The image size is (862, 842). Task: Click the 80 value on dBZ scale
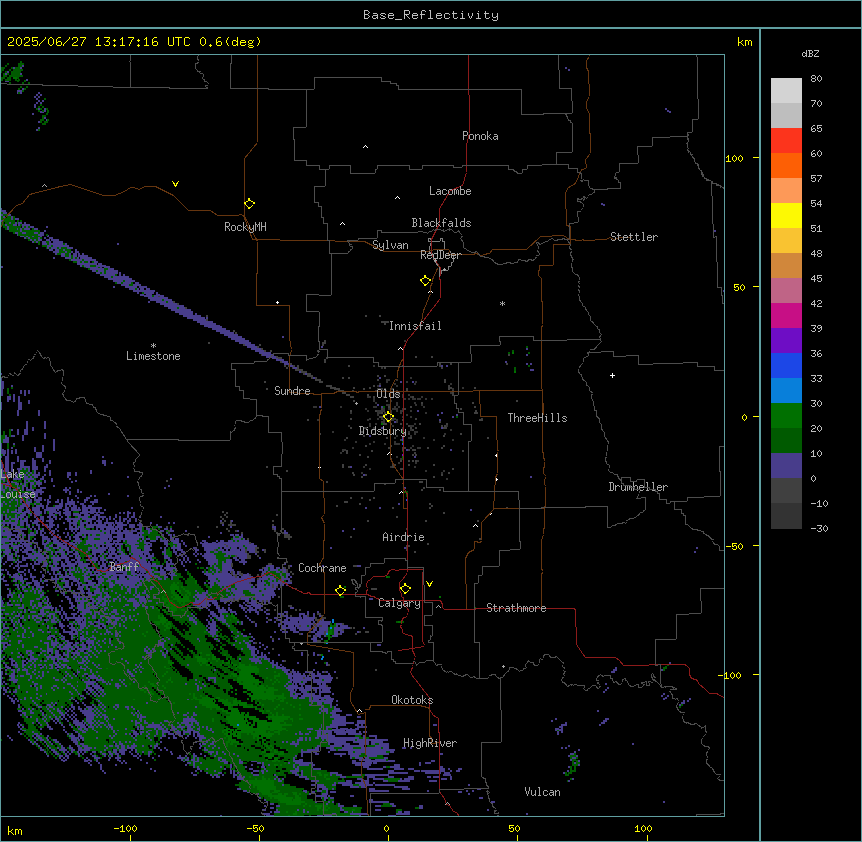click(x=816, y=79)
